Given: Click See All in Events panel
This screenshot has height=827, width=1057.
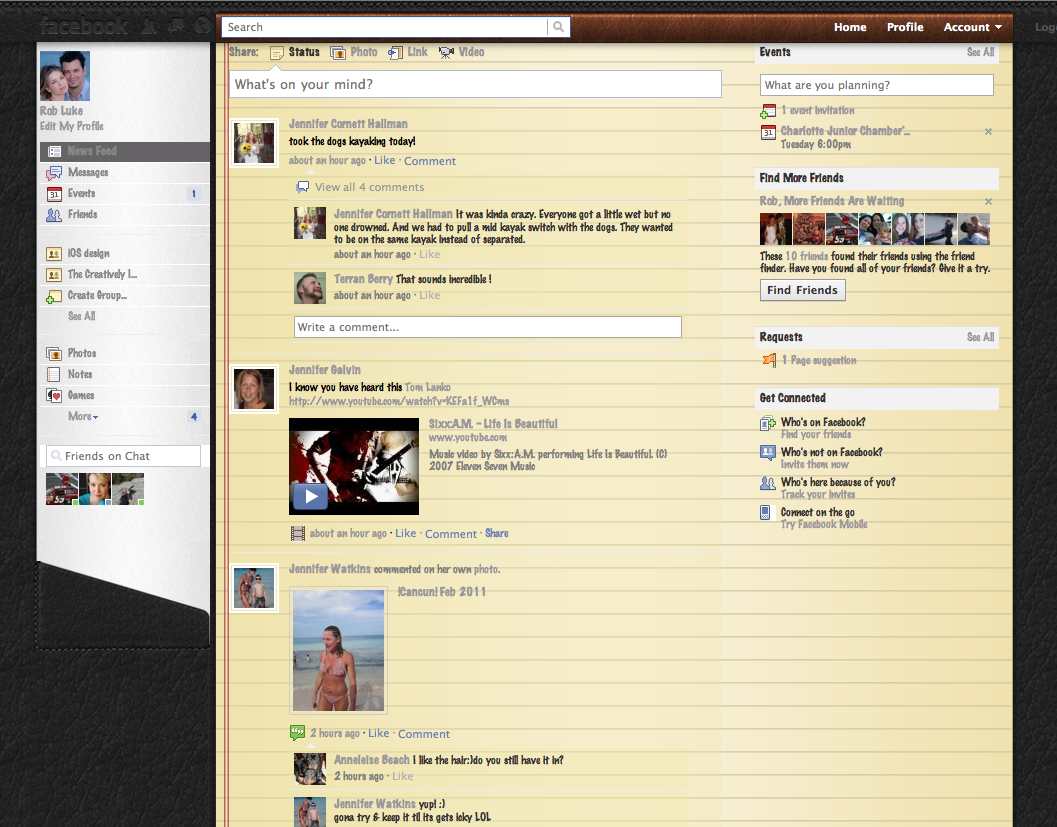Looking at the screenshot, I should (x=980, y=52).
